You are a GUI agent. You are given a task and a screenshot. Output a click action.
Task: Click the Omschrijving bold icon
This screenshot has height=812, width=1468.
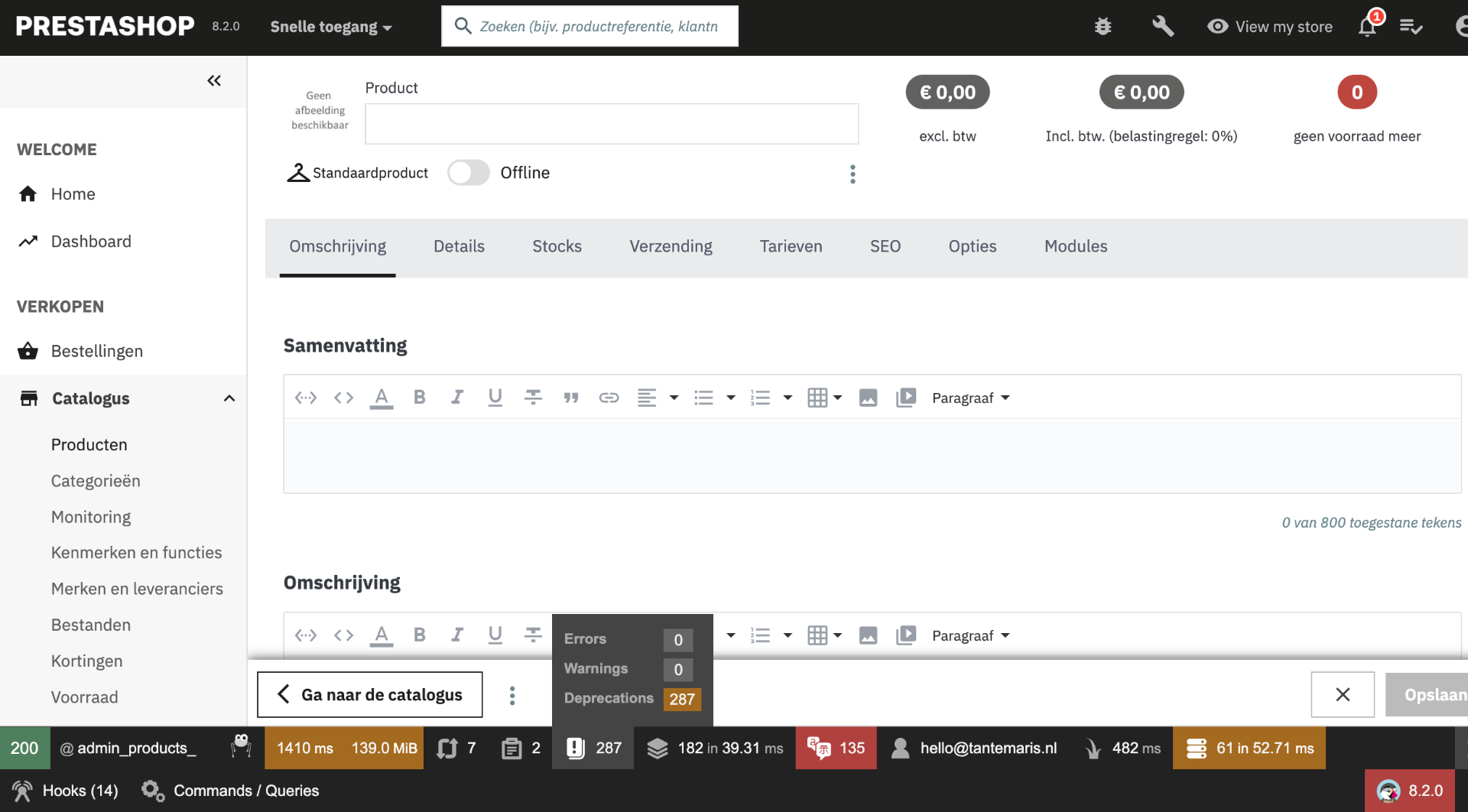(x=419, y=635)
